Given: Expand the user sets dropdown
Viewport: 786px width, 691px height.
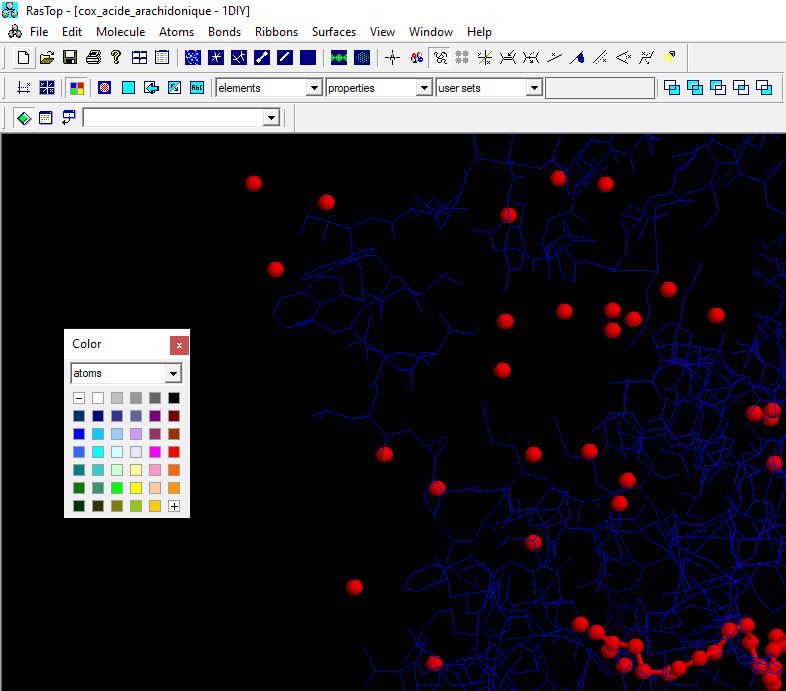Looking at the screenshot, I should pos(534,88).
